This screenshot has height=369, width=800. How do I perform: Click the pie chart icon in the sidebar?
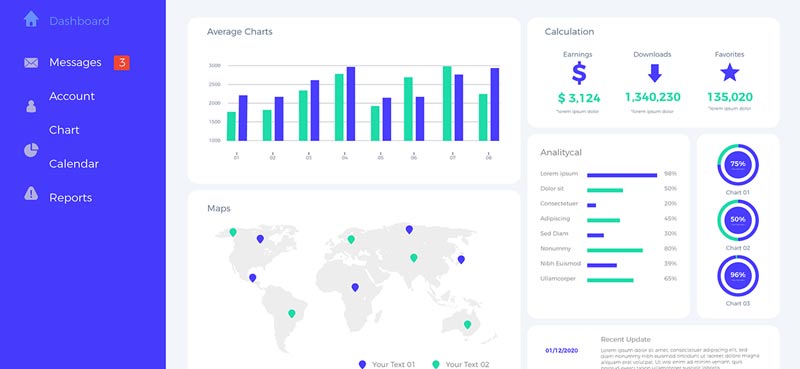(31, 150)
